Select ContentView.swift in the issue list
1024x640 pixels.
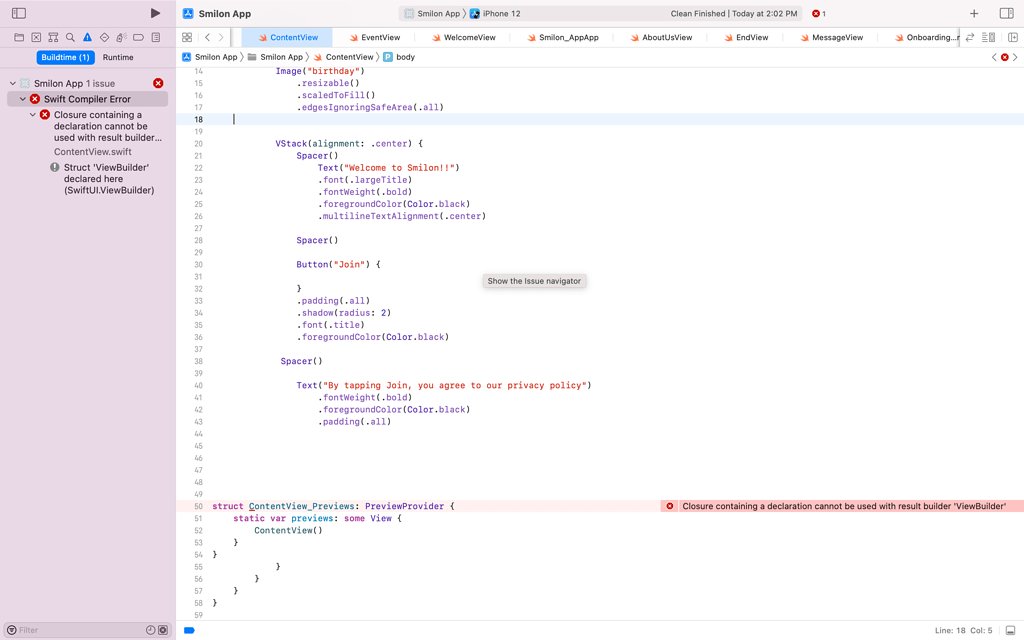point(91,151)
